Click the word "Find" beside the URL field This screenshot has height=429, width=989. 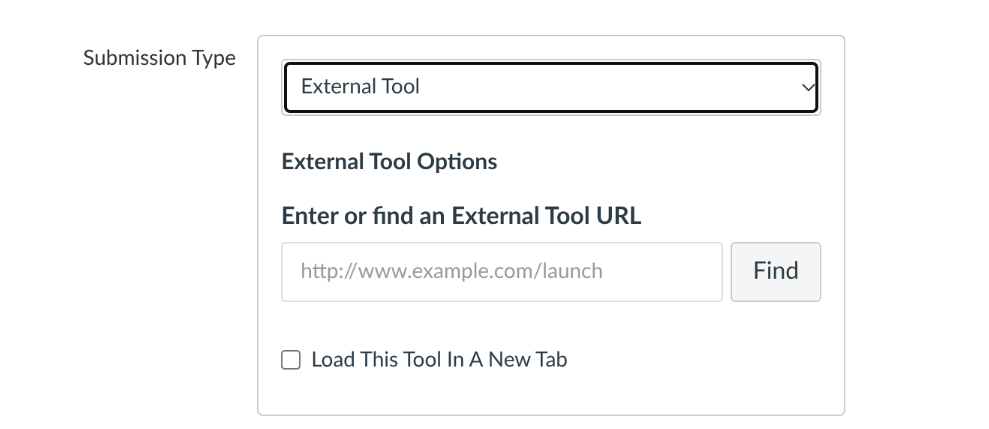pyautogui.click(x=775, y=271)
